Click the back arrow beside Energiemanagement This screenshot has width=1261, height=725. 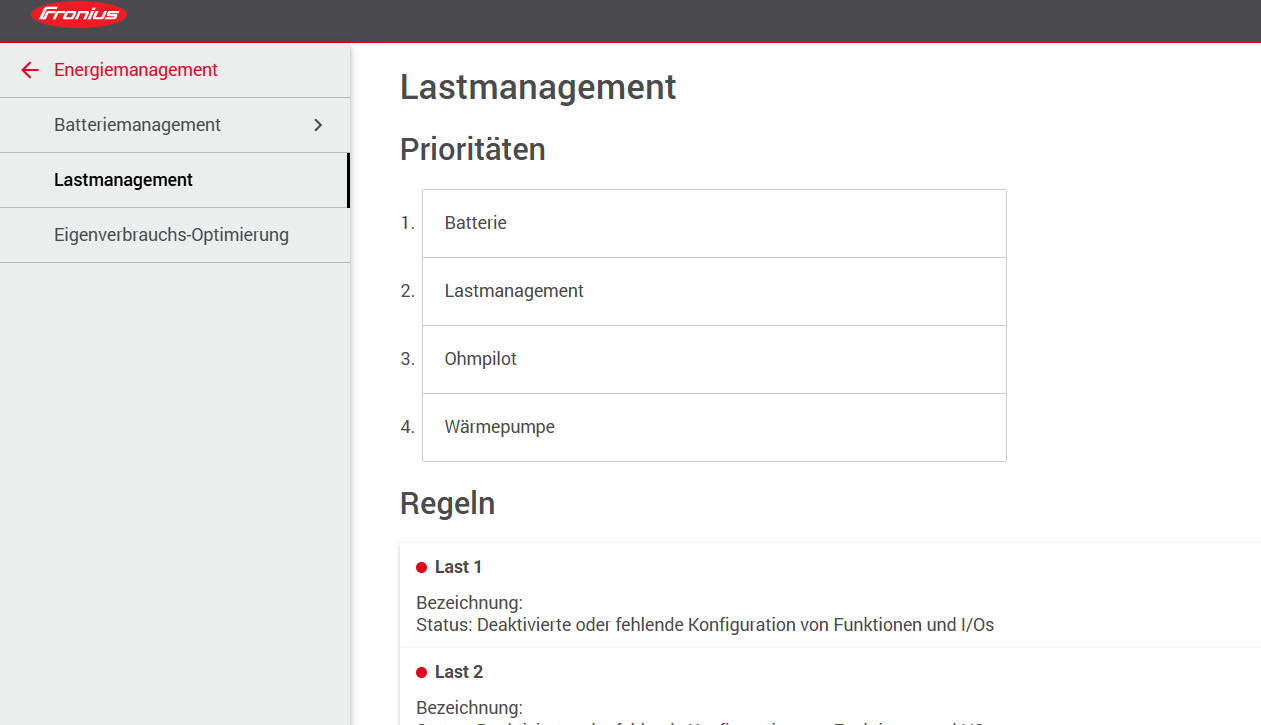coord(30,70)
